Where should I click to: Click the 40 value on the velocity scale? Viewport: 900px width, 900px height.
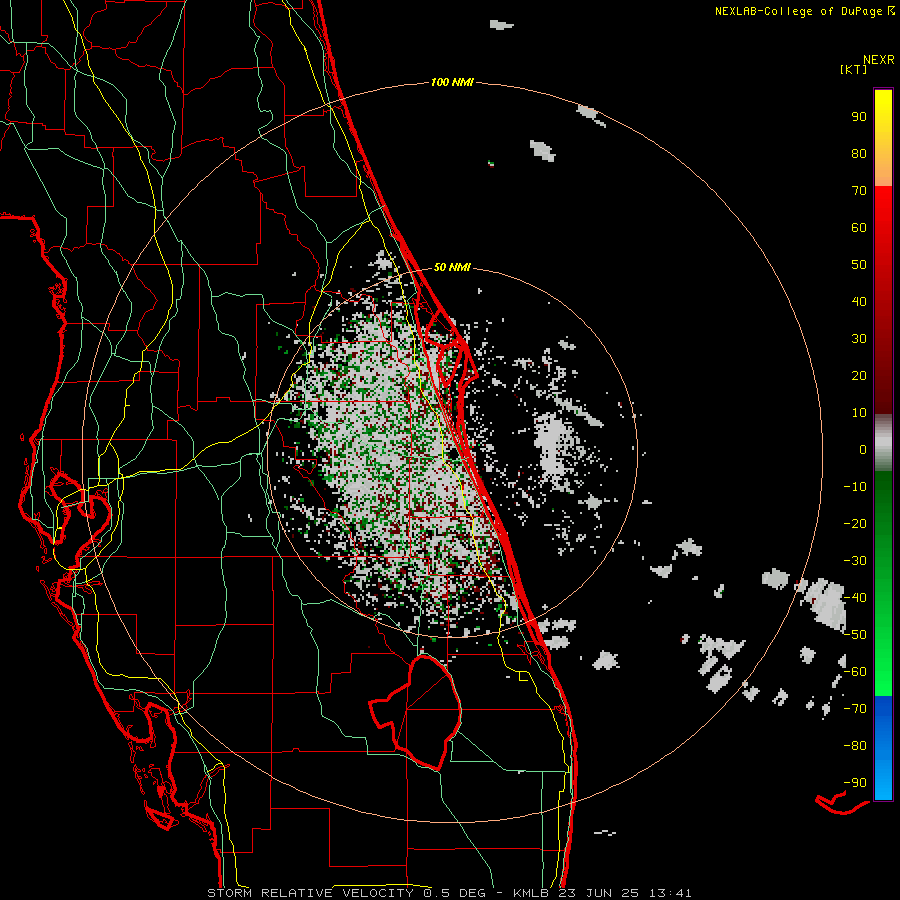point(859,302)
